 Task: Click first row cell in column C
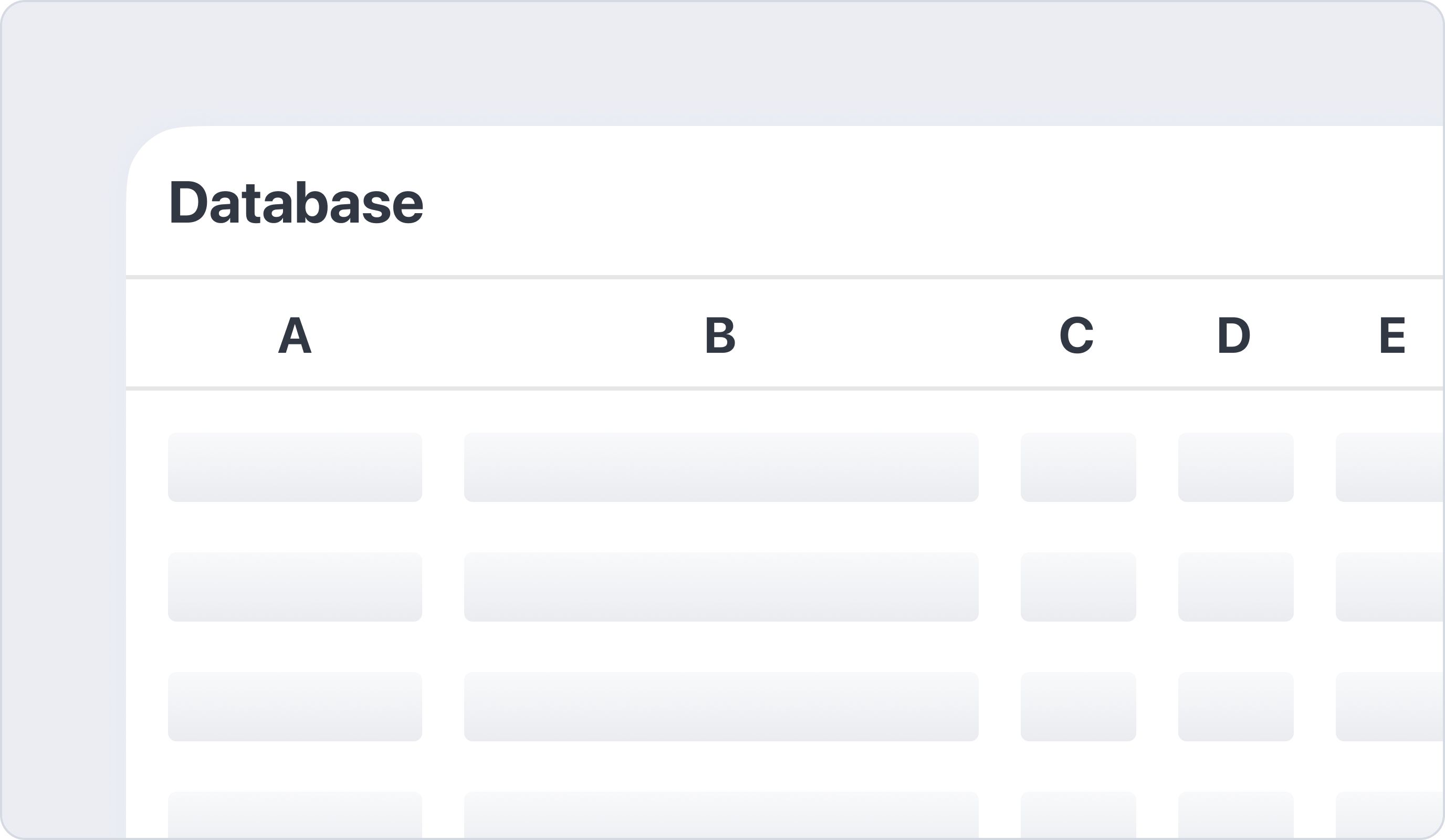1078,467
